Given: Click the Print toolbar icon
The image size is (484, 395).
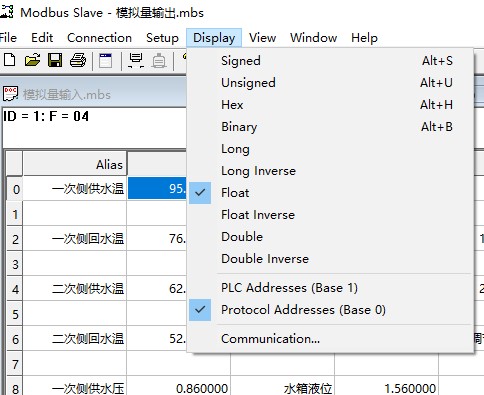Looking at the screenshot, I should coord(78,61).
